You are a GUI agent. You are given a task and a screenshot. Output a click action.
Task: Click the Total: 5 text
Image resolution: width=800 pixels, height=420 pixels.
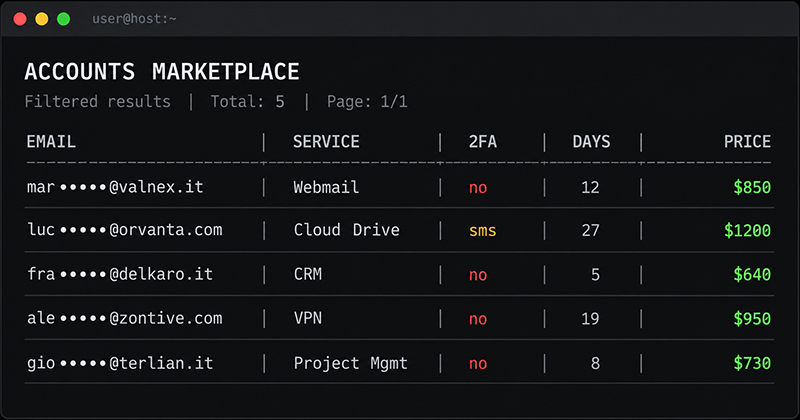(247, 102)
